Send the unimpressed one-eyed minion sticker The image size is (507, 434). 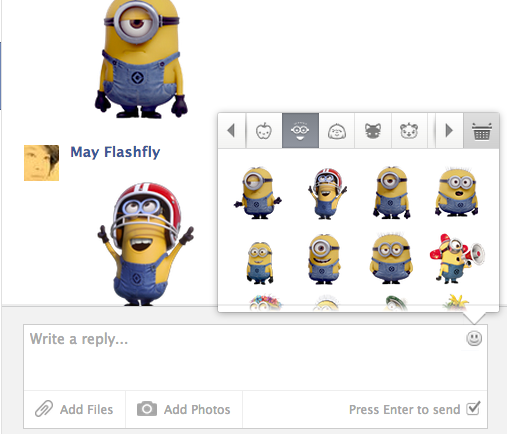[x=391, y=193]
